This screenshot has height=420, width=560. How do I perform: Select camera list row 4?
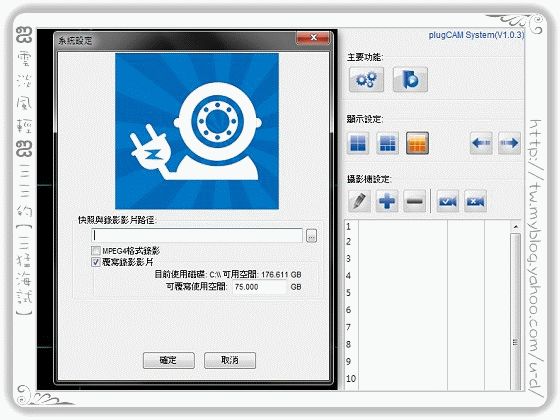[x=427, y=276]
